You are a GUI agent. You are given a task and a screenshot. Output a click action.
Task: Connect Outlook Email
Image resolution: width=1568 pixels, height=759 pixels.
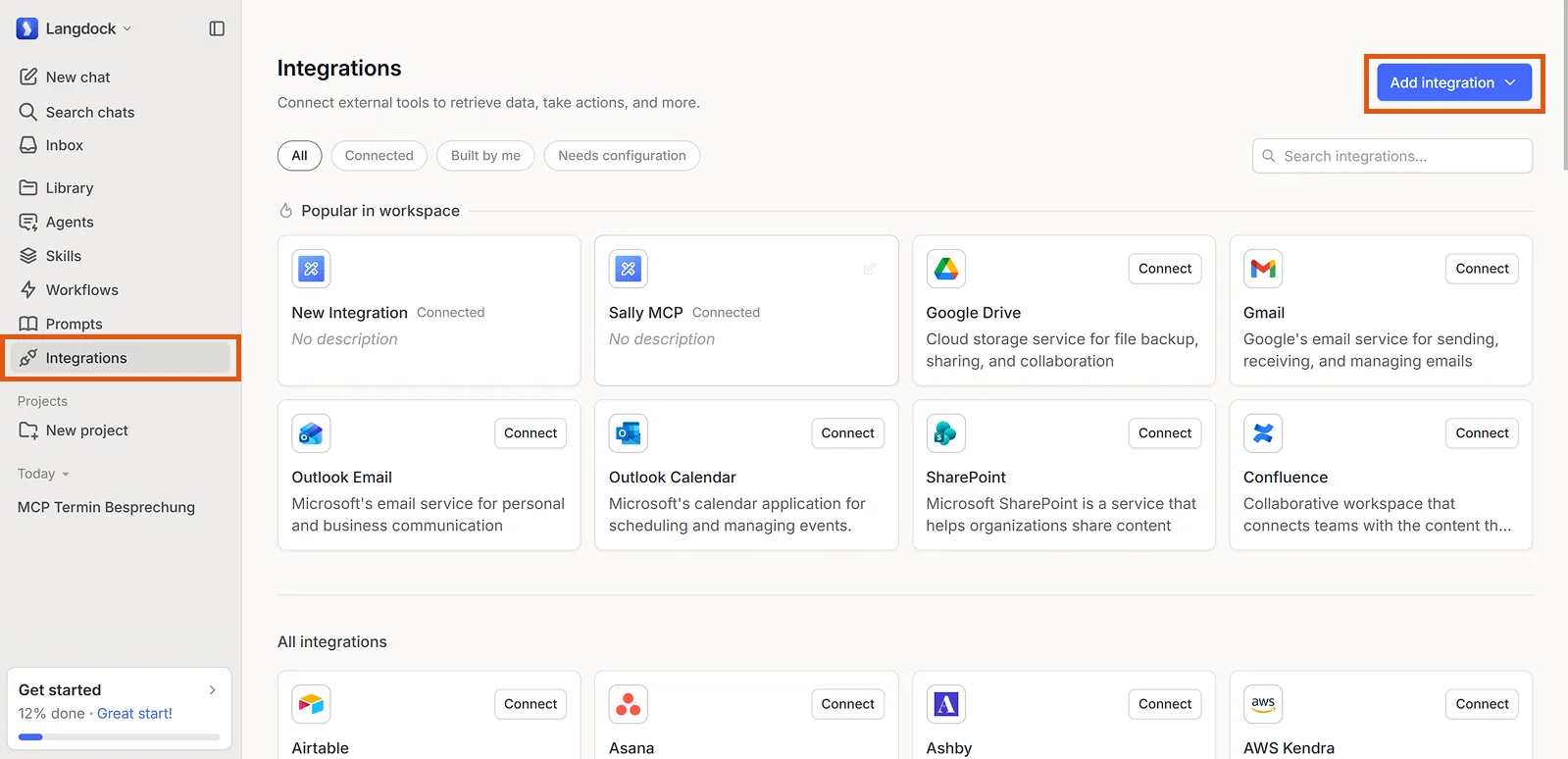point(531,433)
